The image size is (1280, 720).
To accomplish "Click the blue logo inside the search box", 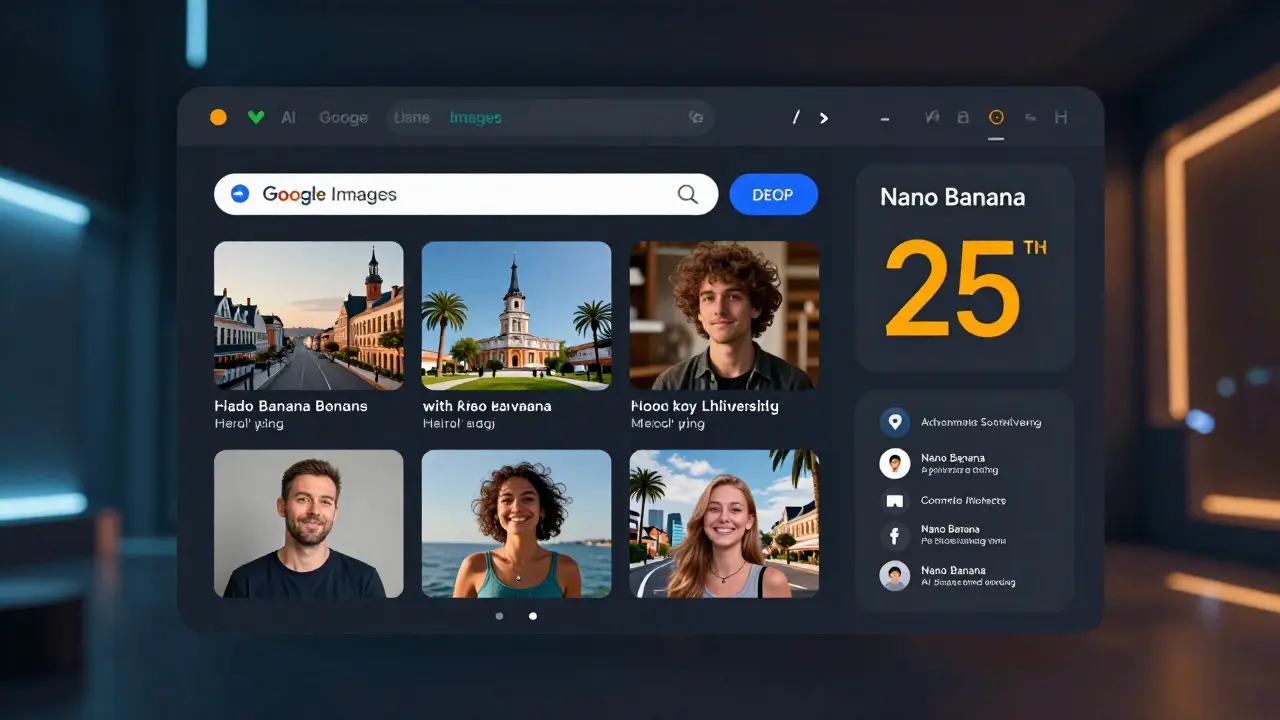I will click(x=240, y=194).
